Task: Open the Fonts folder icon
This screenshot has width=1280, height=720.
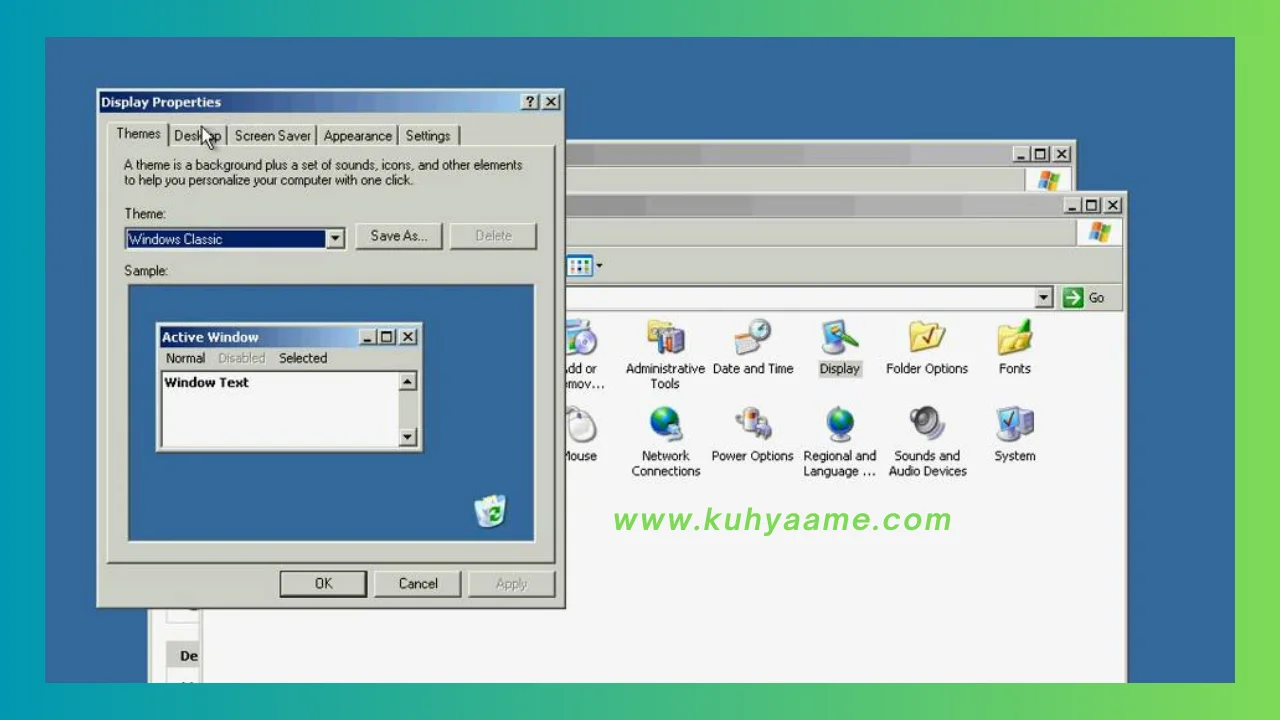Action: (x=1014, y=348)
